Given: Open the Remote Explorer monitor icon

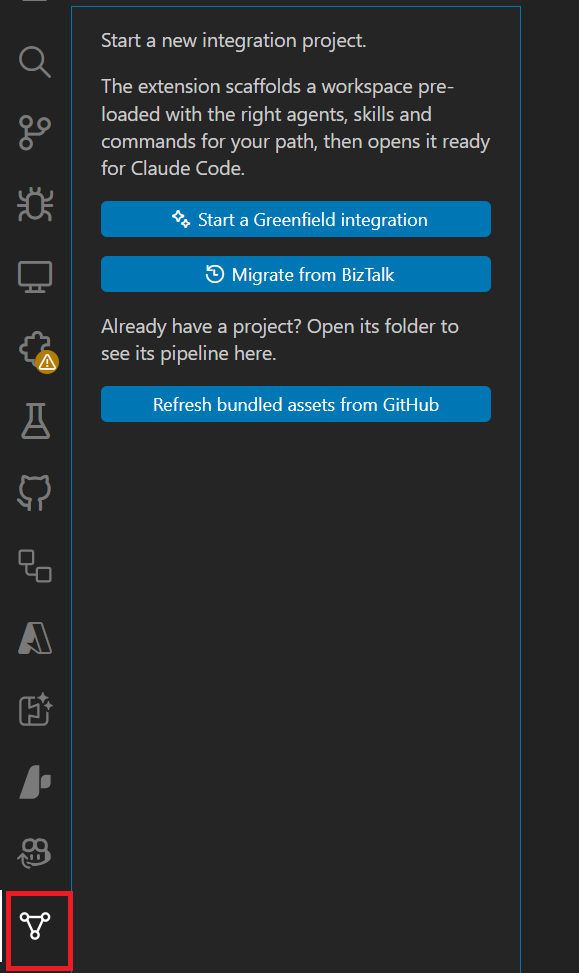Looking at the screenshot, I should [35, 277].
